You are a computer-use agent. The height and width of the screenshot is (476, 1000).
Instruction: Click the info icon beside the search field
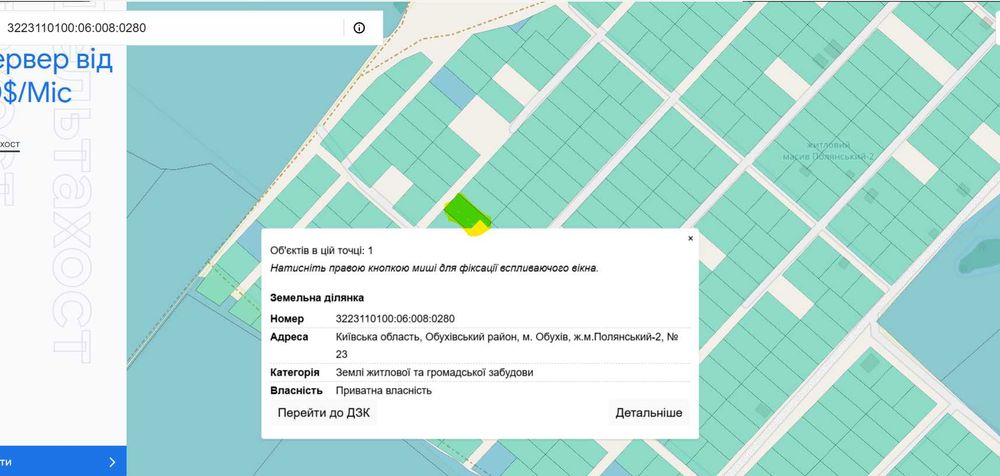tap(359, 28)
